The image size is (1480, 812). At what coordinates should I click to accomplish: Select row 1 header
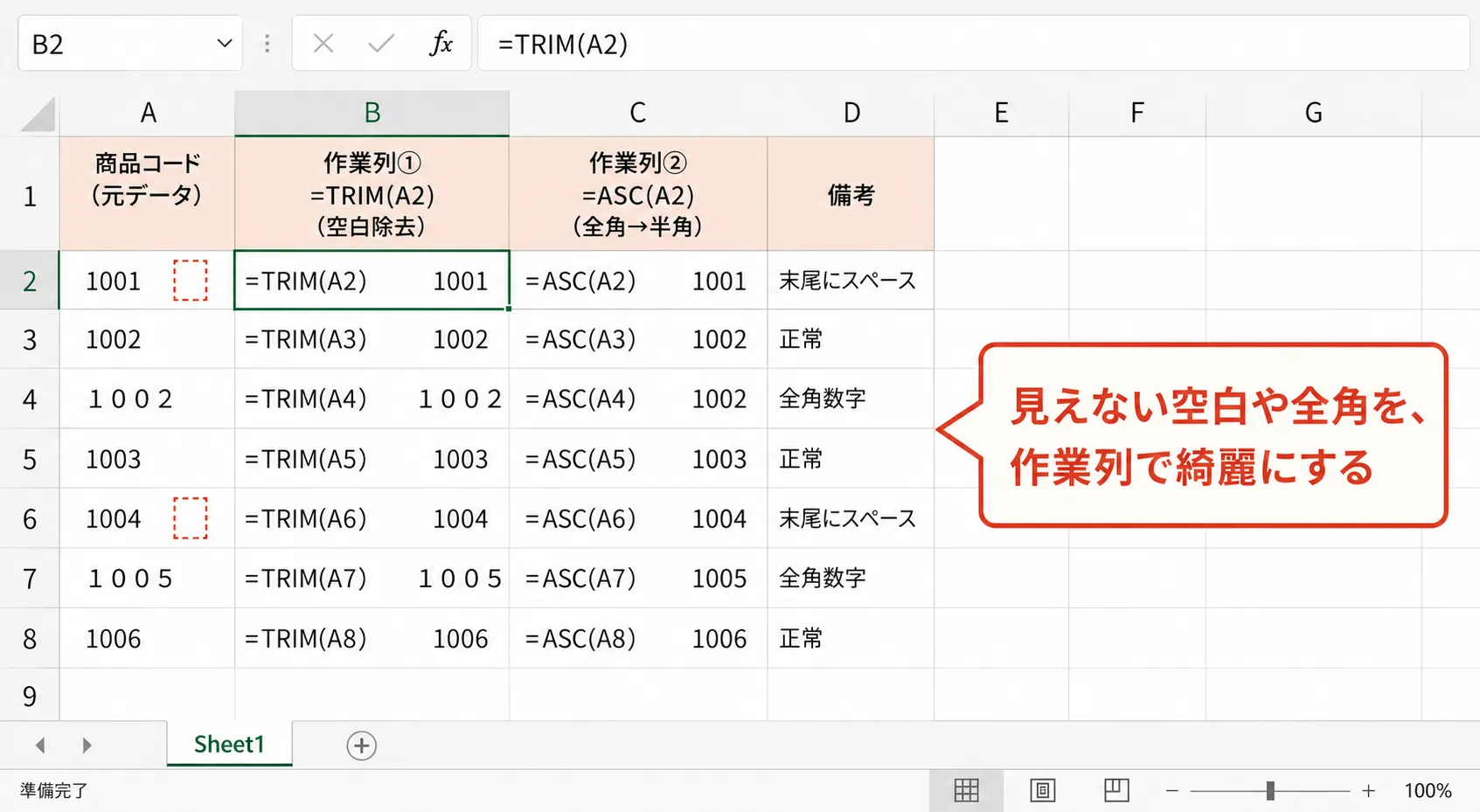(30, 194)
